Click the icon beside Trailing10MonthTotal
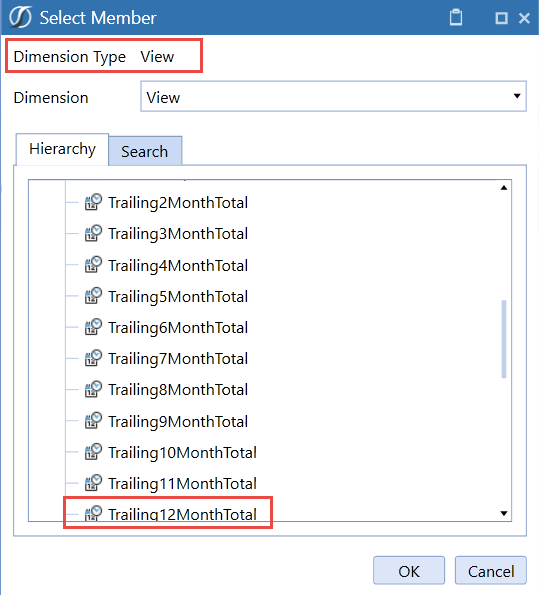The width and height of the screenshot is (539, 595). [x=93, y=452]
